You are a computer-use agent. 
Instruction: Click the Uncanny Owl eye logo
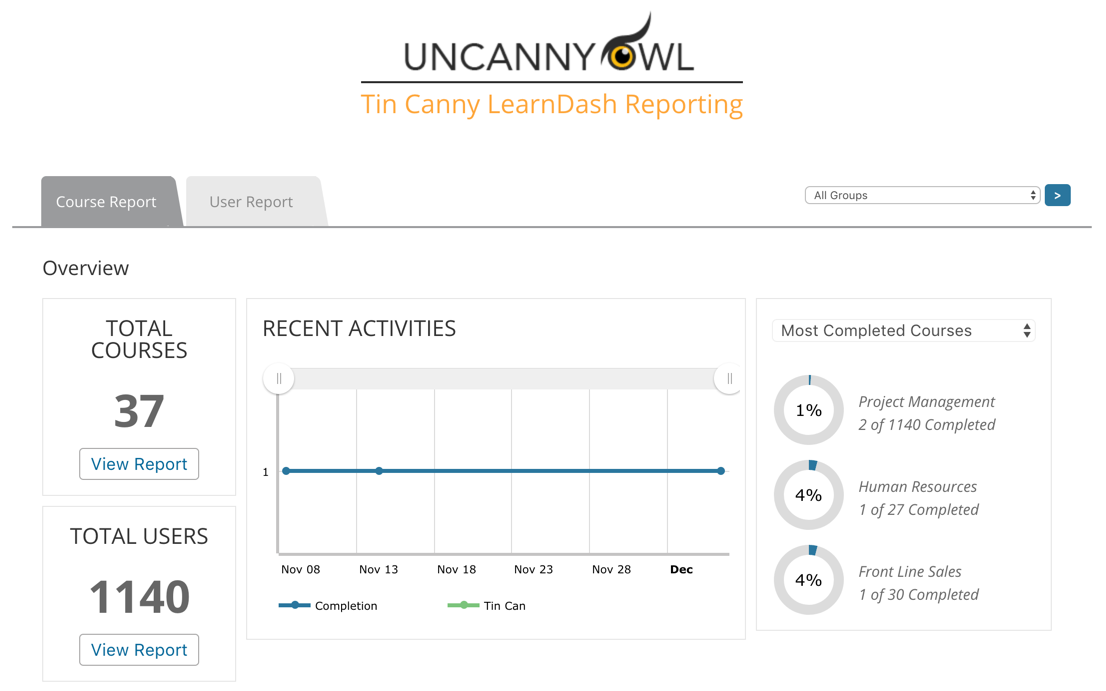[x=623, y=55]
